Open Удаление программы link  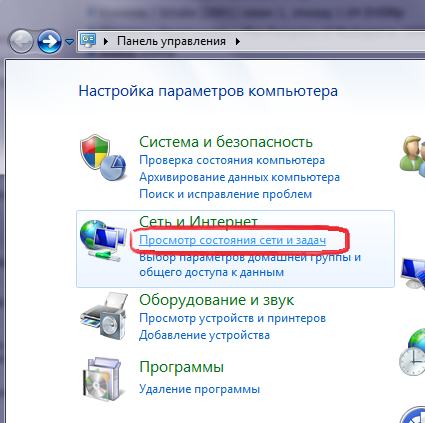[x=199, y=389]
